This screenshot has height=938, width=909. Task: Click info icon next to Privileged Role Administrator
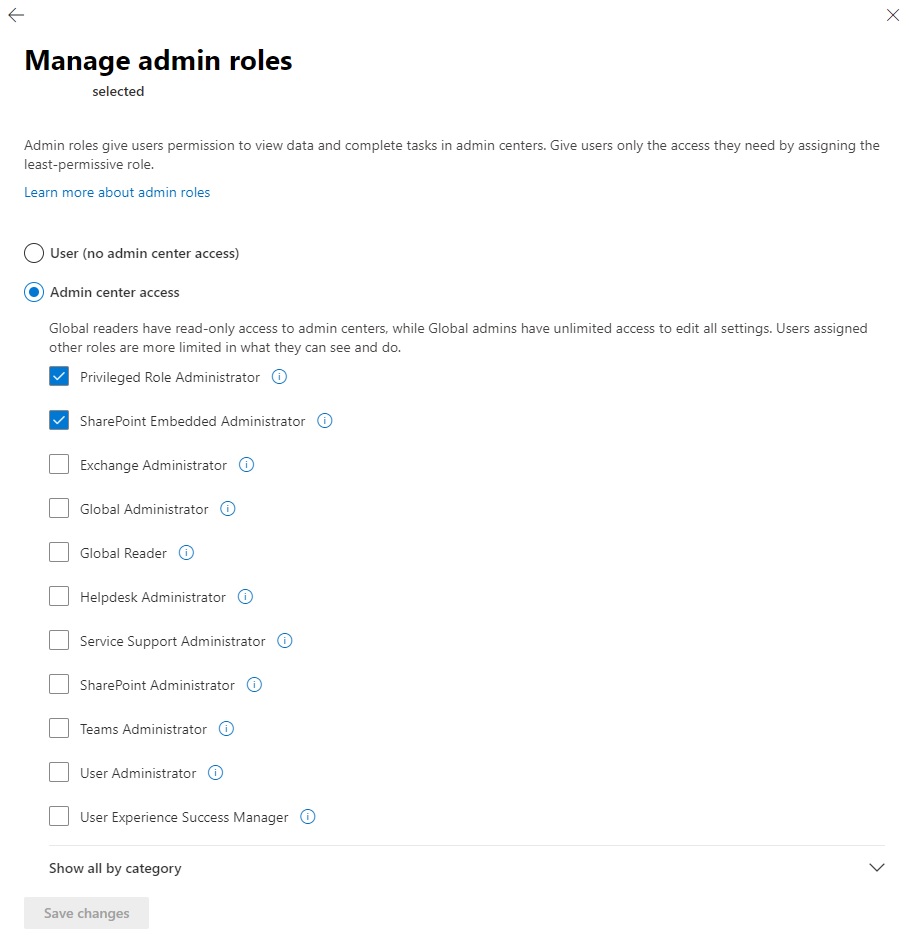[x=280, y=377]
